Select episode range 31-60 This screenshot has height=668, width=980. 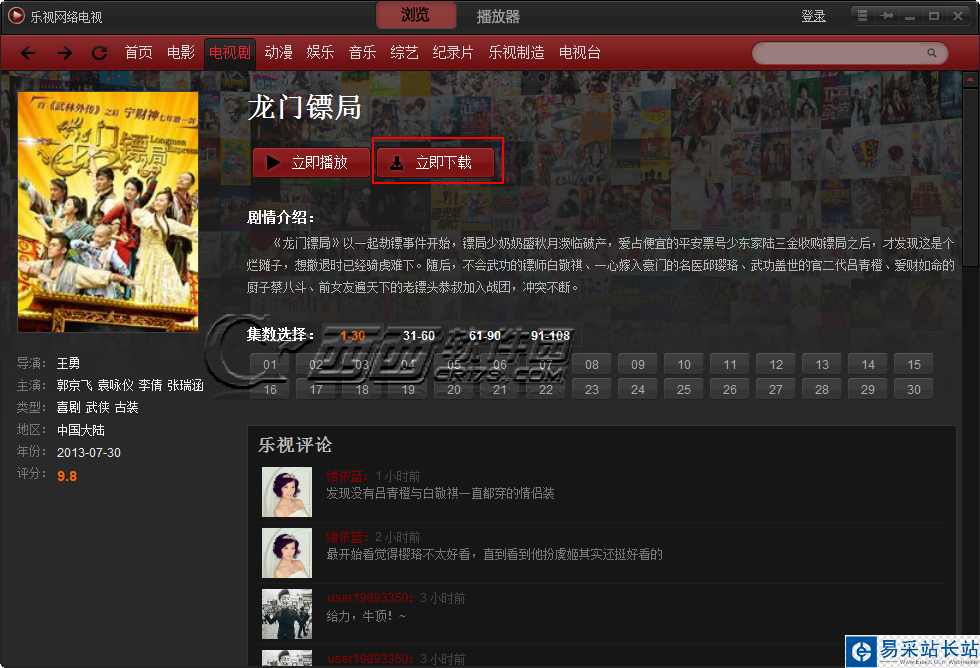[419, 336]
